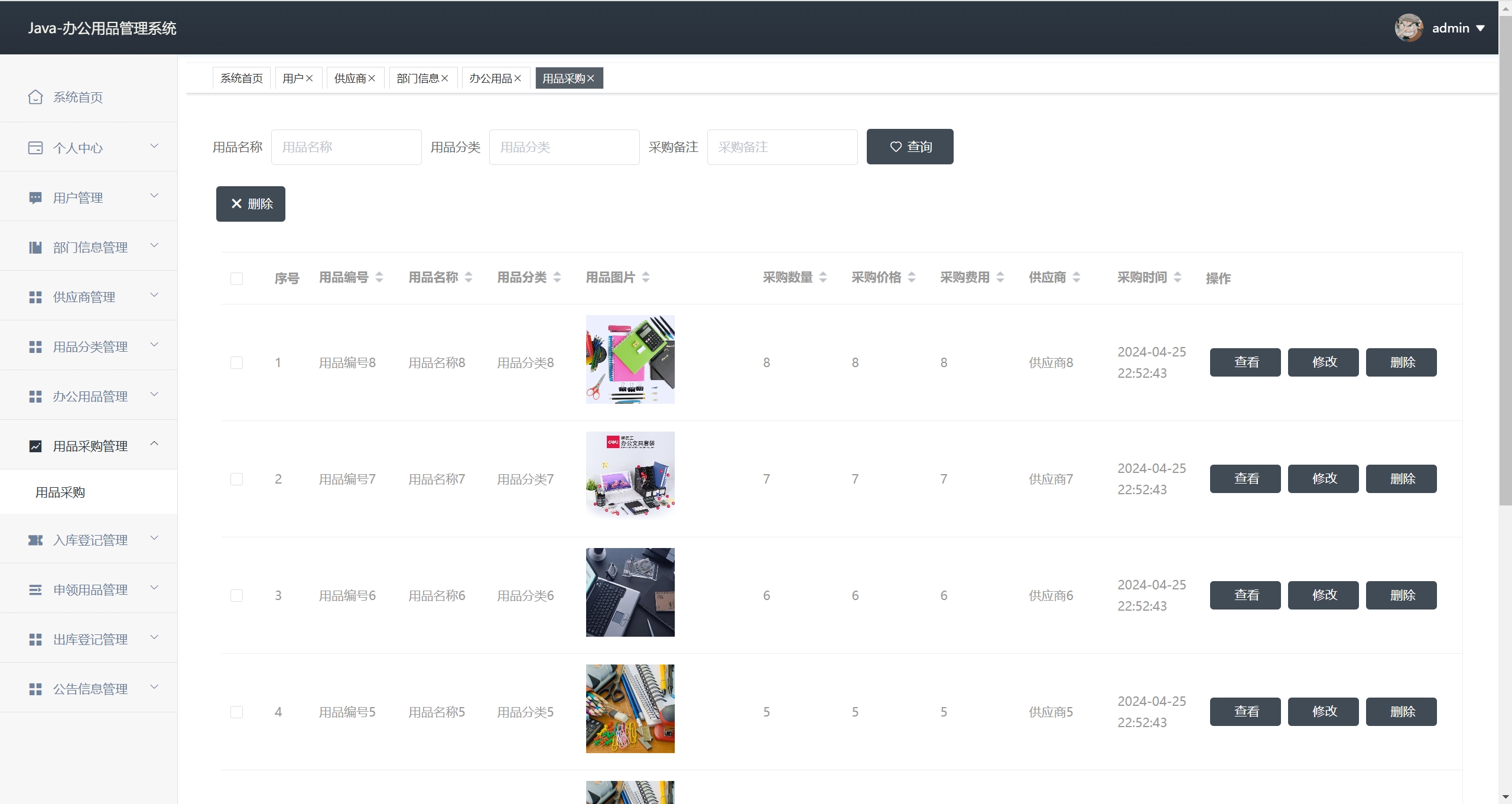The image size is (1512, 804).
Task: Close the 办公用品 tab
Action: tap(518, 78)
